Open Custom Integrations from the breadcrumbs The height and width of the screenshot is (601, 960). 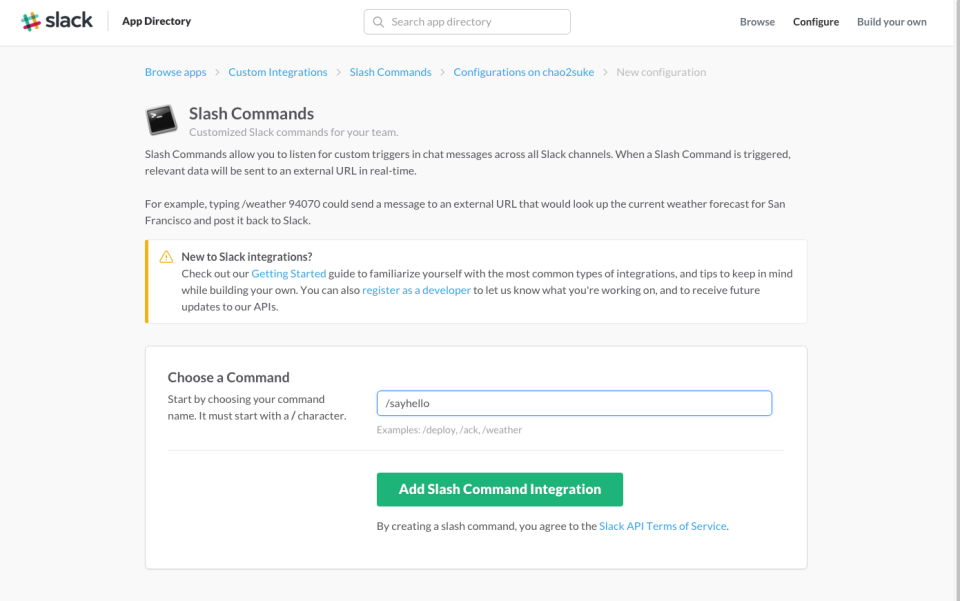277,71
